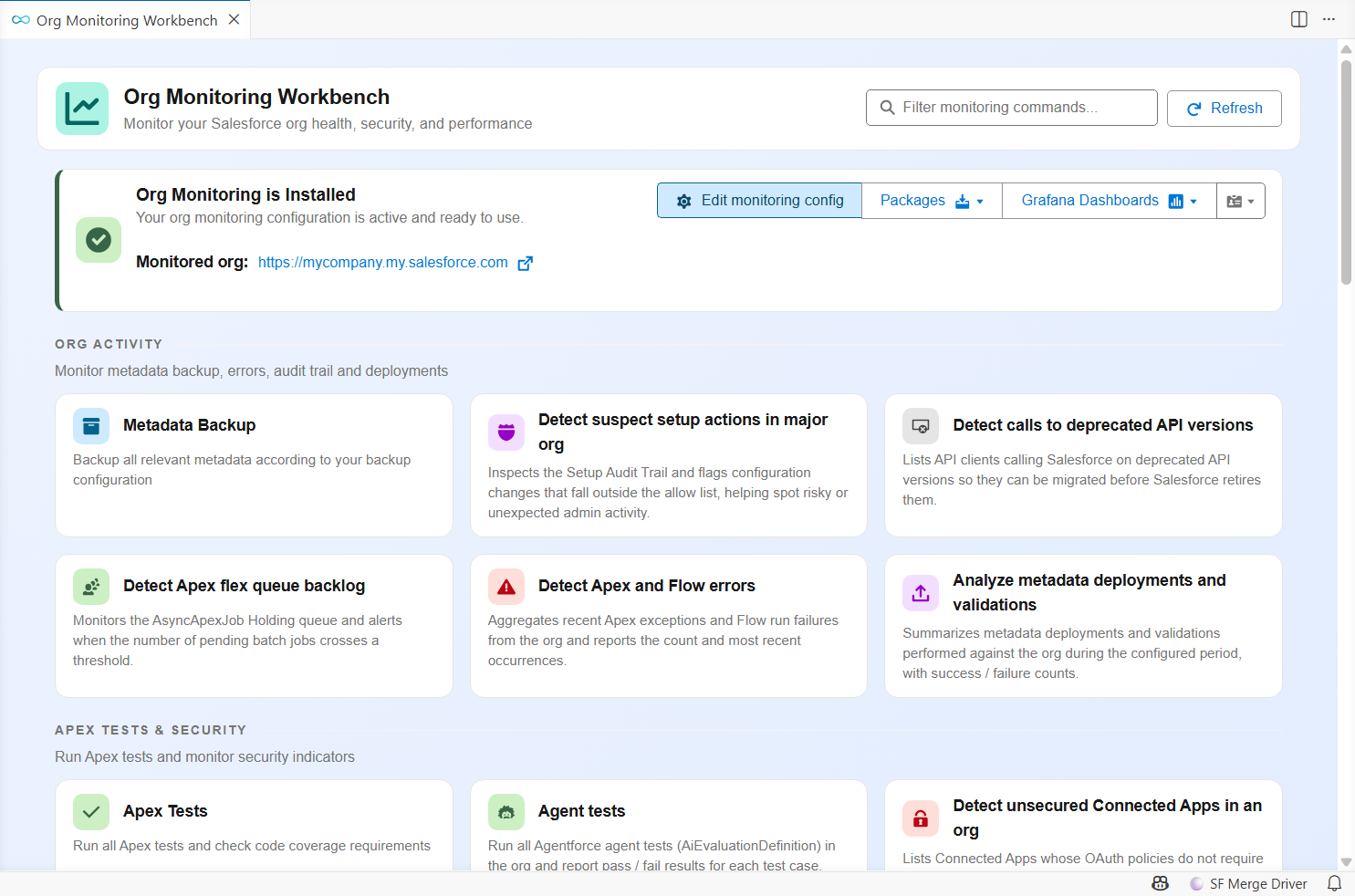Click the SF Merge Driver moon icon
The height and width of the screenshot is (896, 1355).
(1196, 884)
